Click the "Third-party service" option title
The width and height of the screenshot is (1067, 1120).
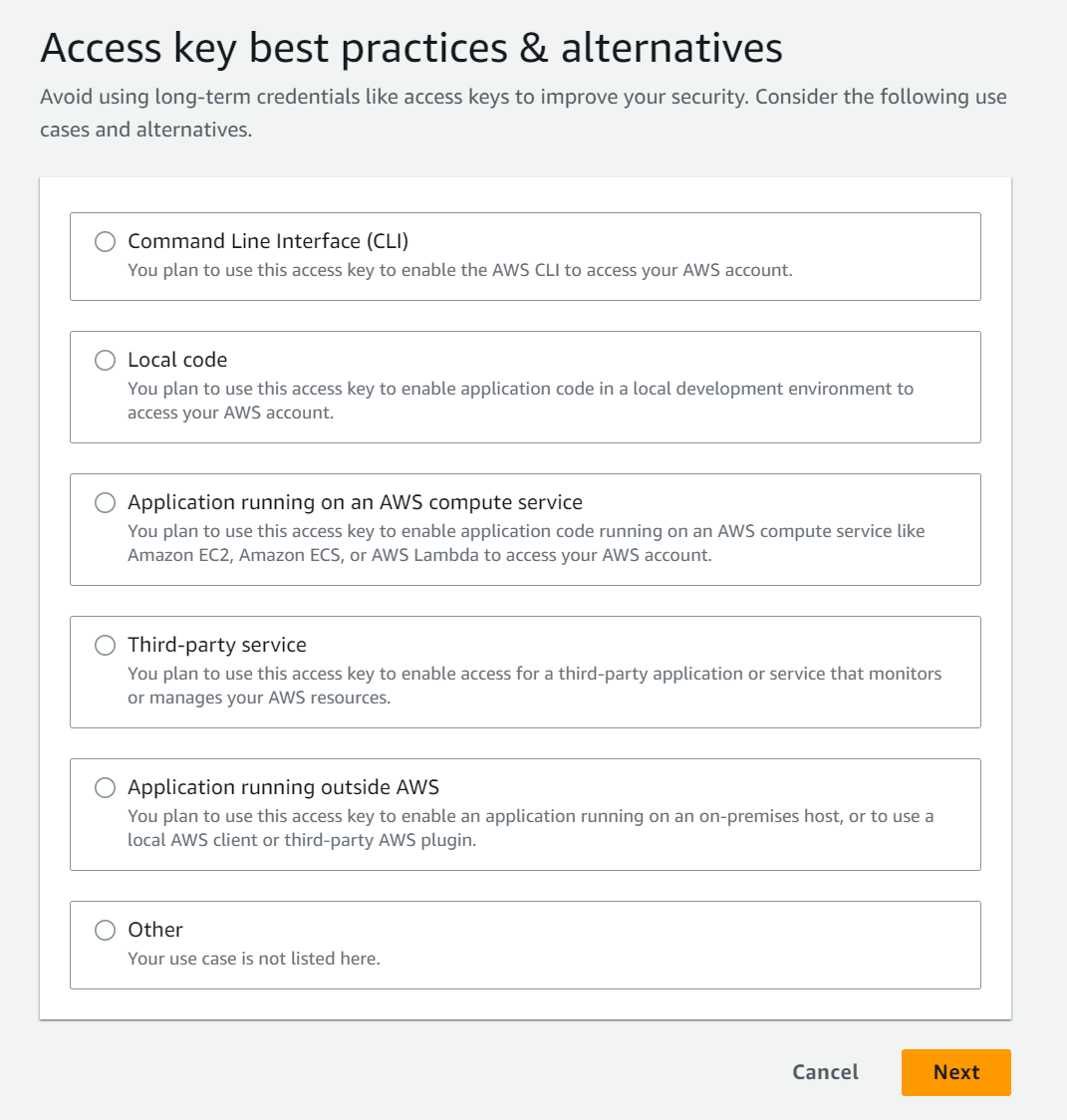(x=217, y=645)
